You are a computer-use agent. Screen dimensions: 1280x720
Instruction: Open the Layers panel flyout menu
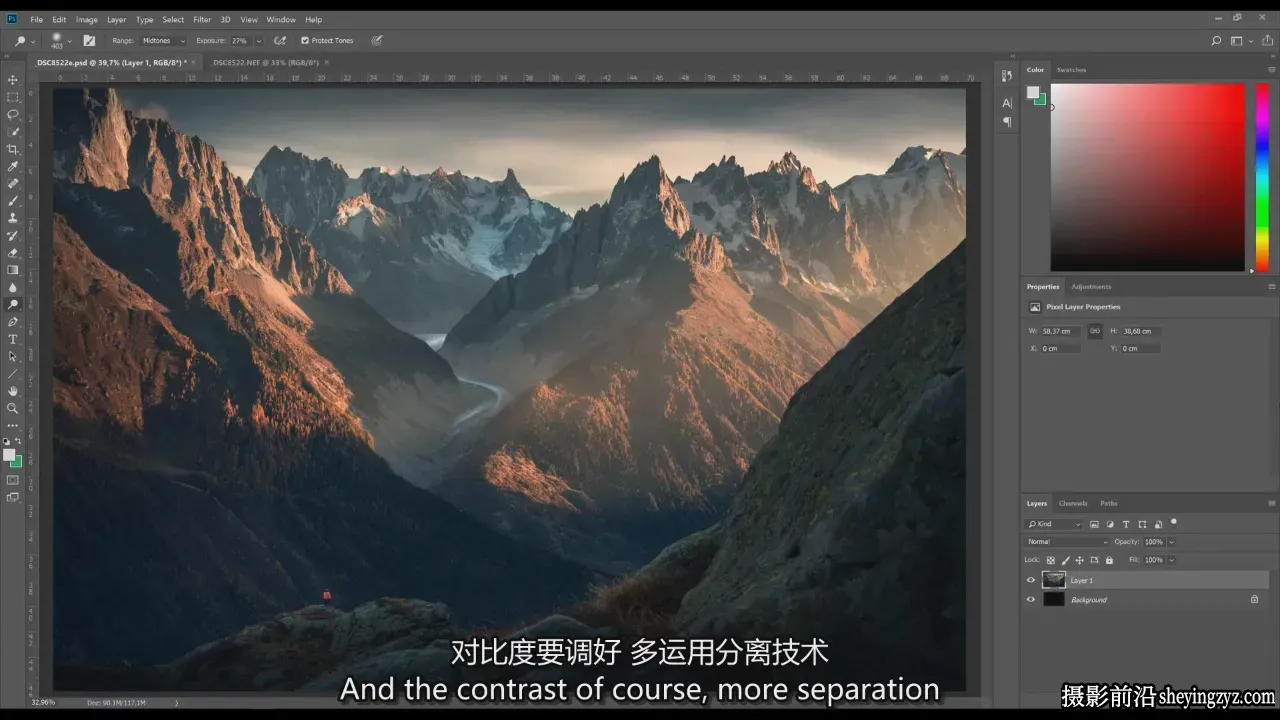(1271, 503)
